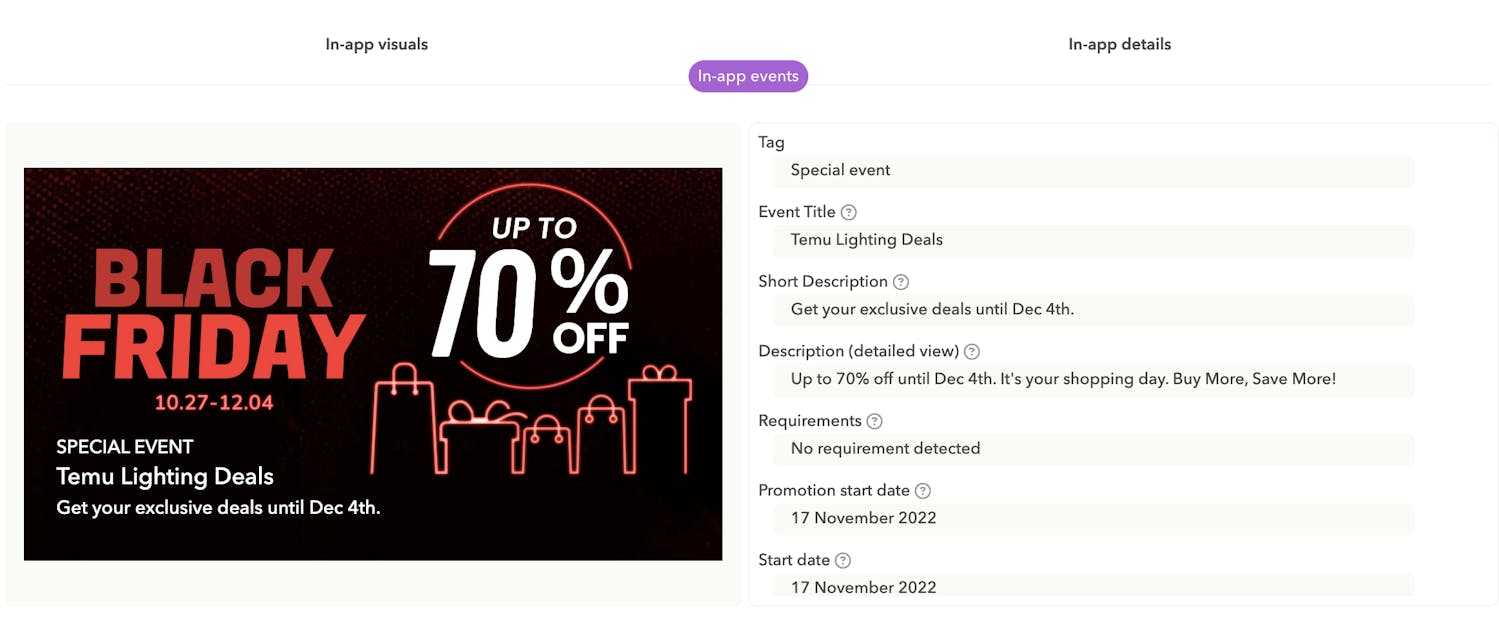Click the detailed description field about 70% off
The image size is (1499, 624).
[x=1093, y=379]
